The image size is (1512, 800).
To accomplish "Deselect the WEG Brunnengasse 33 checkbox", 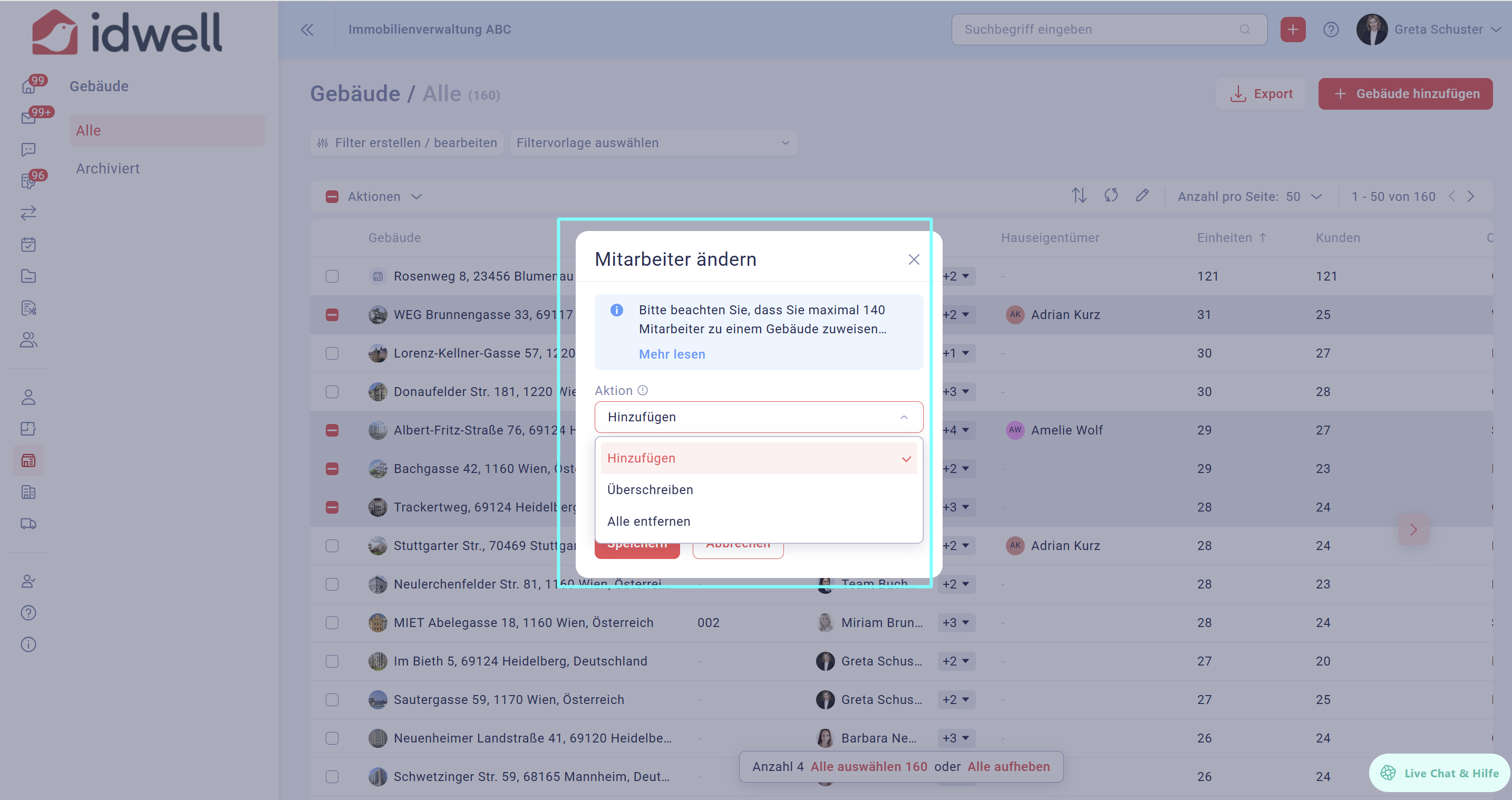I will tap(332, 315).
